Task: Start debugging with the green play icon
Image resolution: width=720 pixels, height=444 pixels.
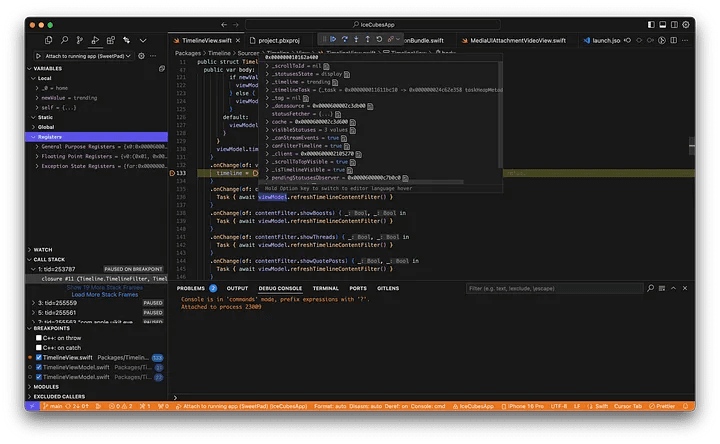Action: click(x=38, y=56)
